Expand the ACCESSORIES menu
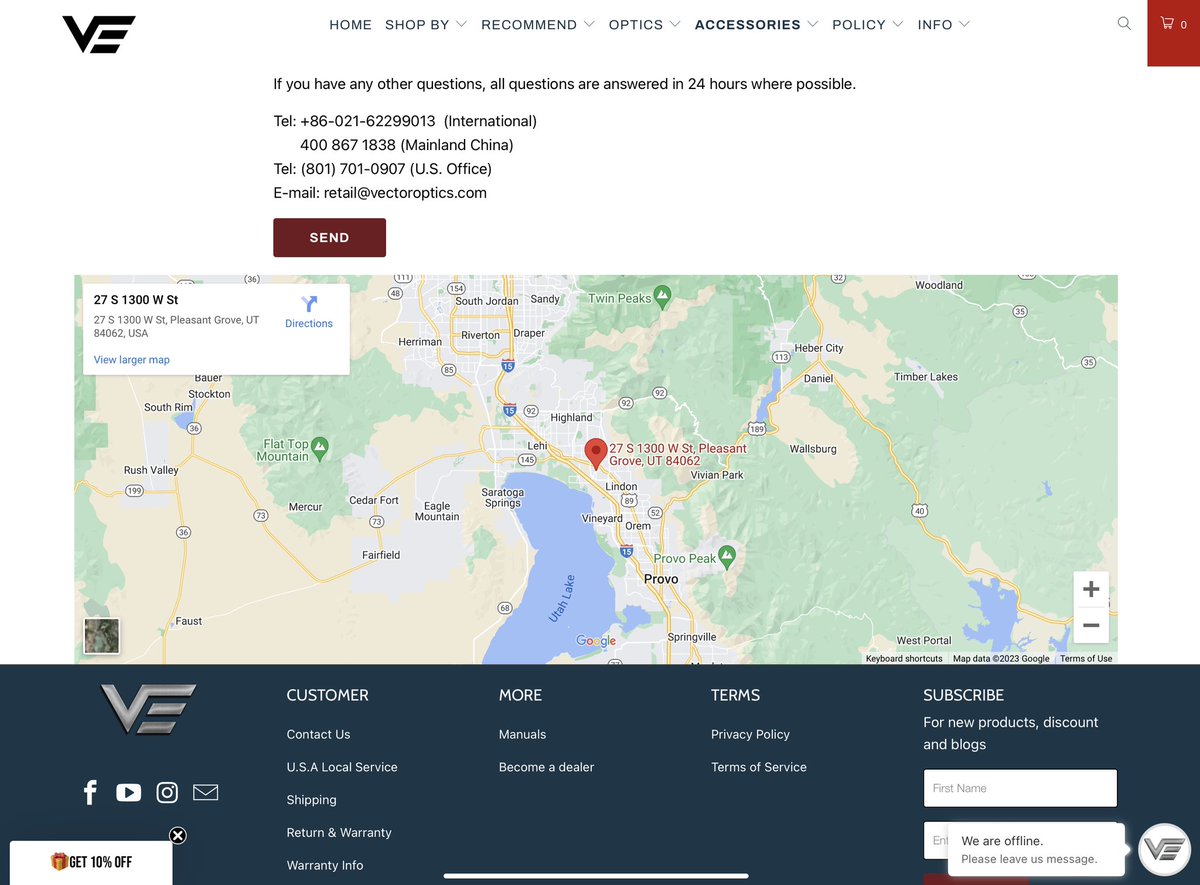The width and height of the screenshot is (1200, 885). (757, 24)
